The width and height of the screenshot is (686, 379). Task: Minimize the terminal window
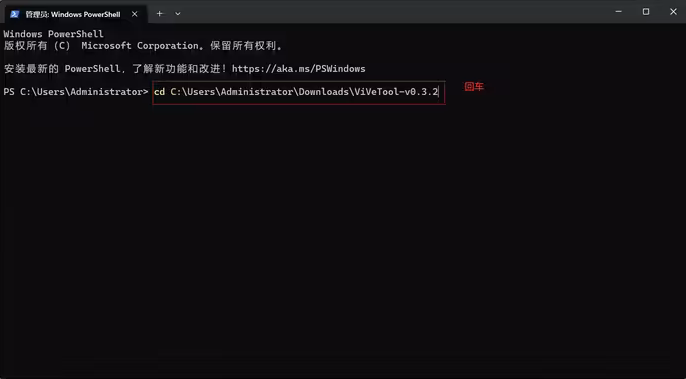tap(619, 12)
